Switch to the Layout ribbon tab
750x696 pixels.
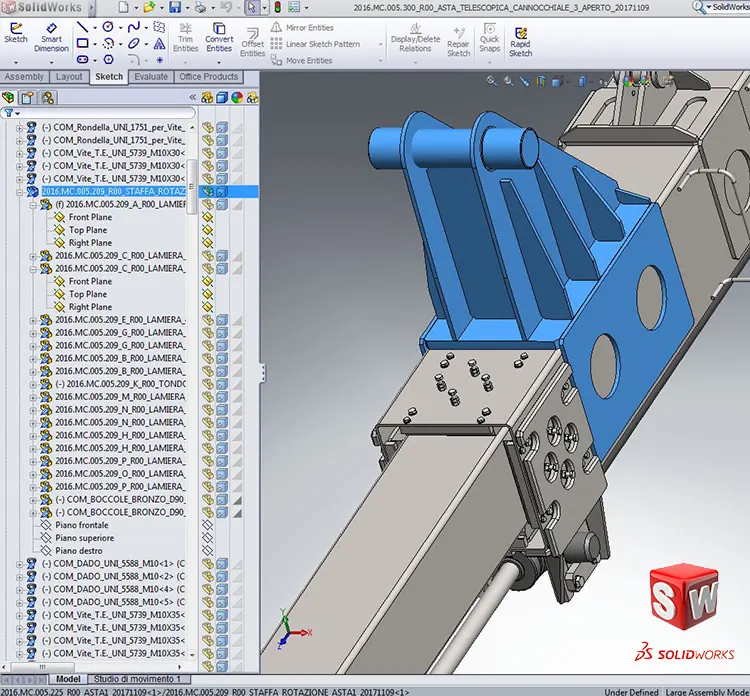(69, 77)
